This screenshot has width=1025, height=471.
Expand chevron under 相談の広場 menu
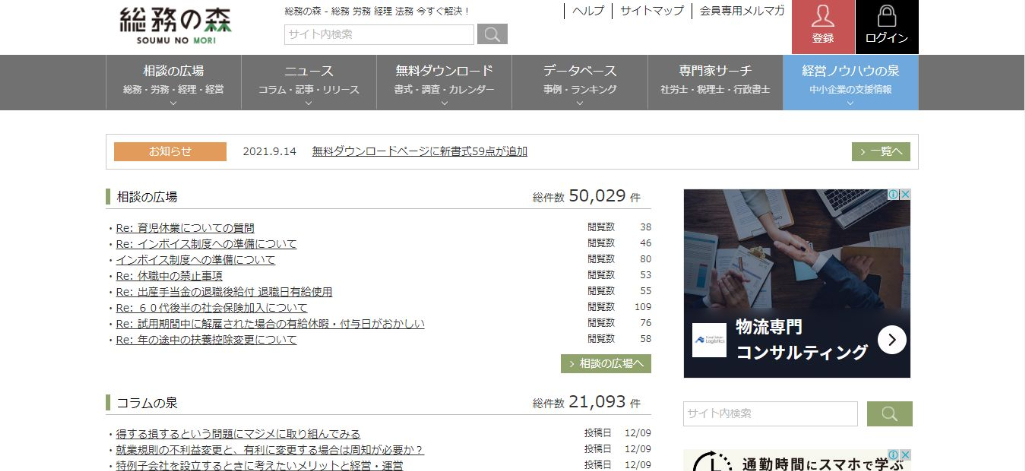pos(173,103)
